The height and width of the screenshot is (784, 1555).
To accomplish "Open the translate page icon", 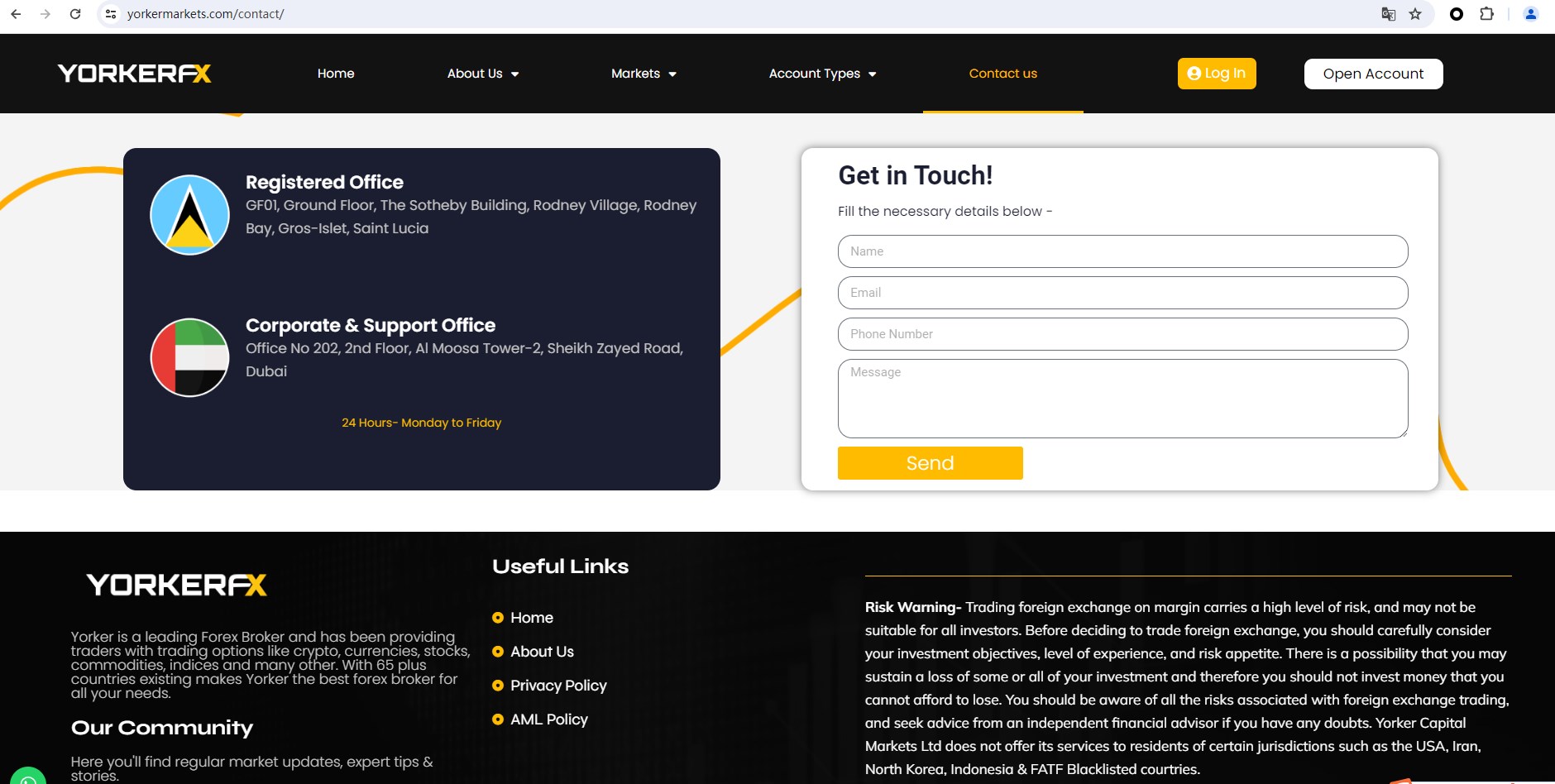I will pos(1389,14).
